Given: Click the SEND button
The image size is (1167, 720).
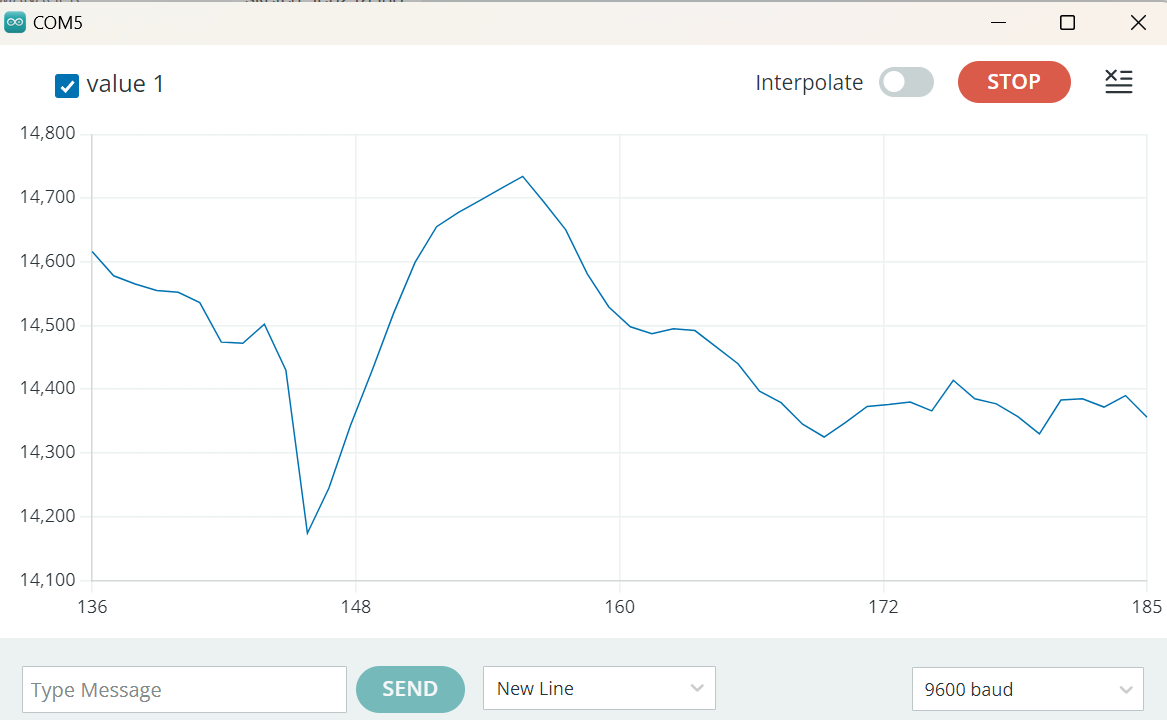Looking at the screenshot, I should point(410,689).
